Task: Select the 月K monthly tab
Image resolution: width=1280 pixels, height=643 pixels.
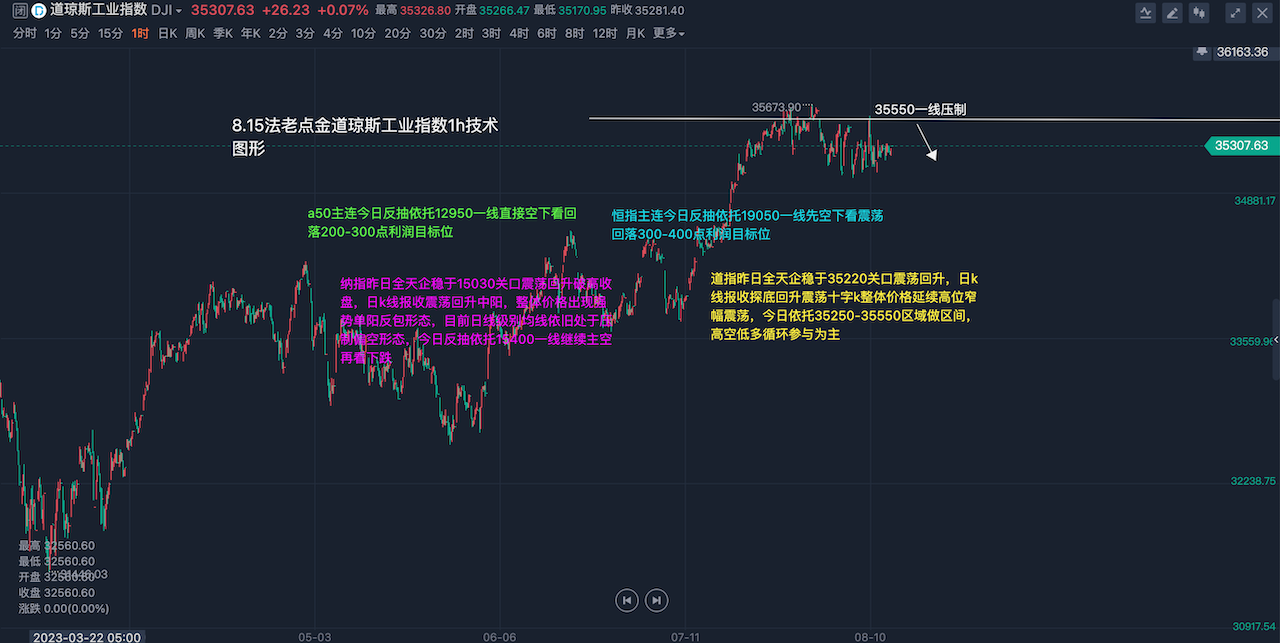Action: (x=635, y=33)
